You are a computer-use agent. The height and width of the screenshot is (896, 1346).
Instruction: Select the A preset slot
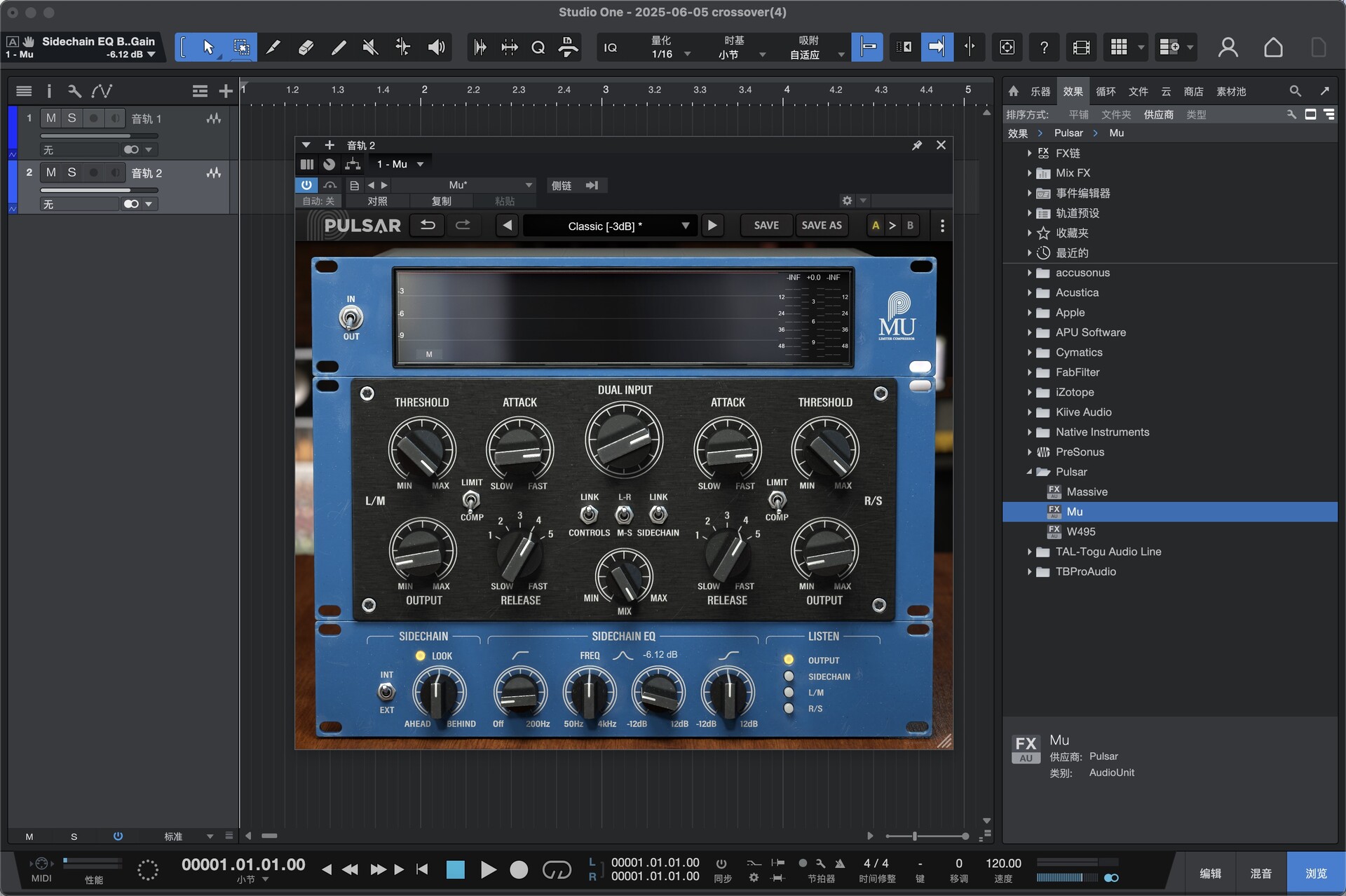click(x=875, y=225)
